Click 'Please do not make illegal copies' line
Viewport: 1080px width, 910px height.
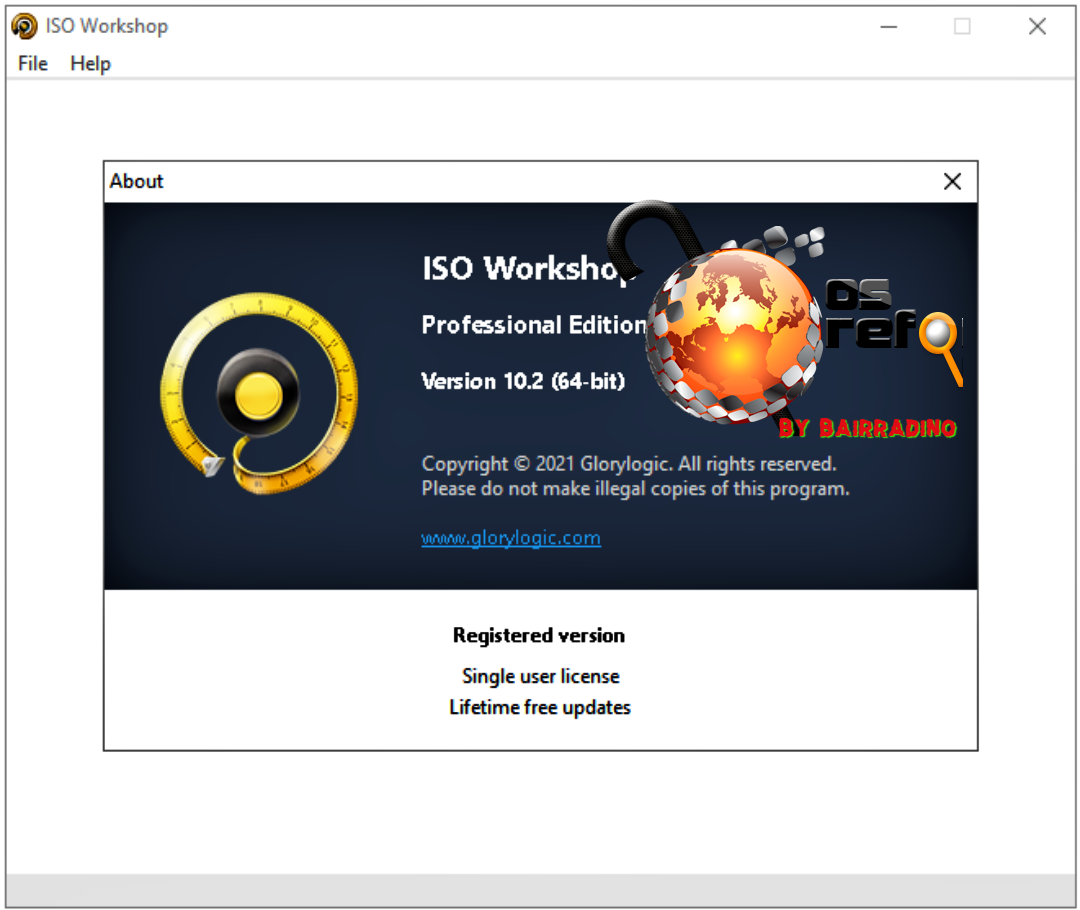click(x=636, y=488)
